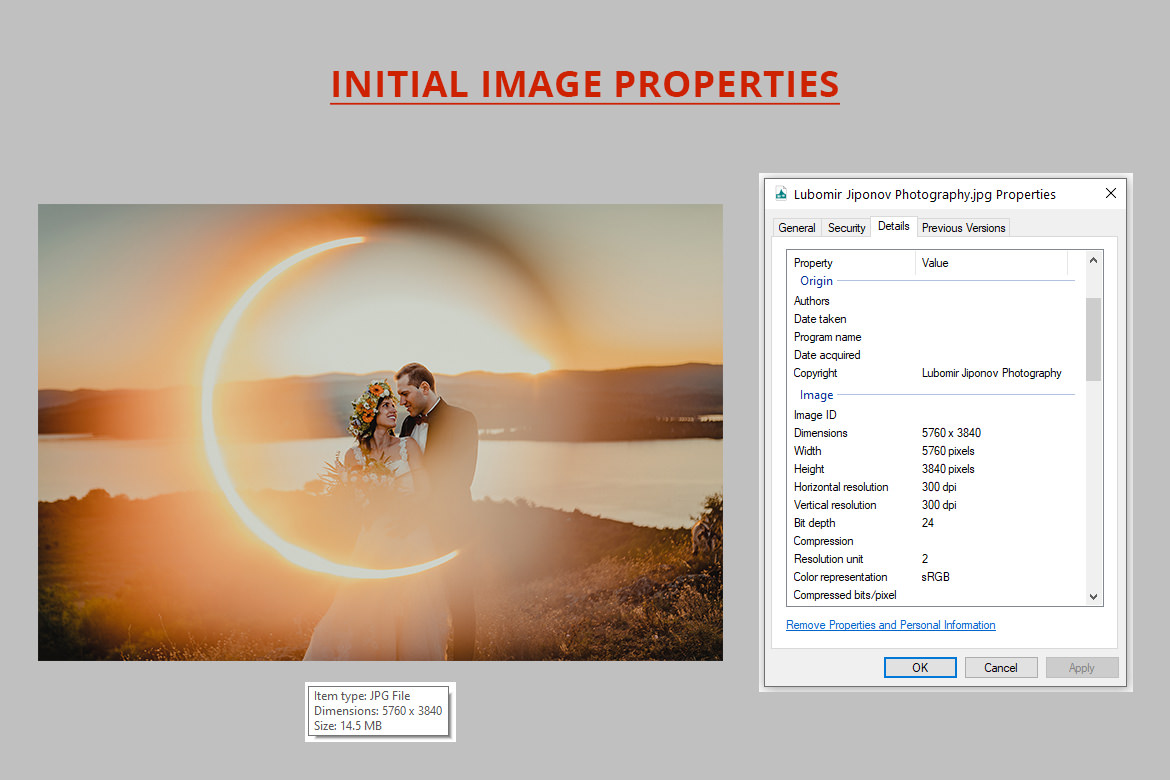Click the Width property label
This screenshot has width=1170, height=780.
(807, 451)
